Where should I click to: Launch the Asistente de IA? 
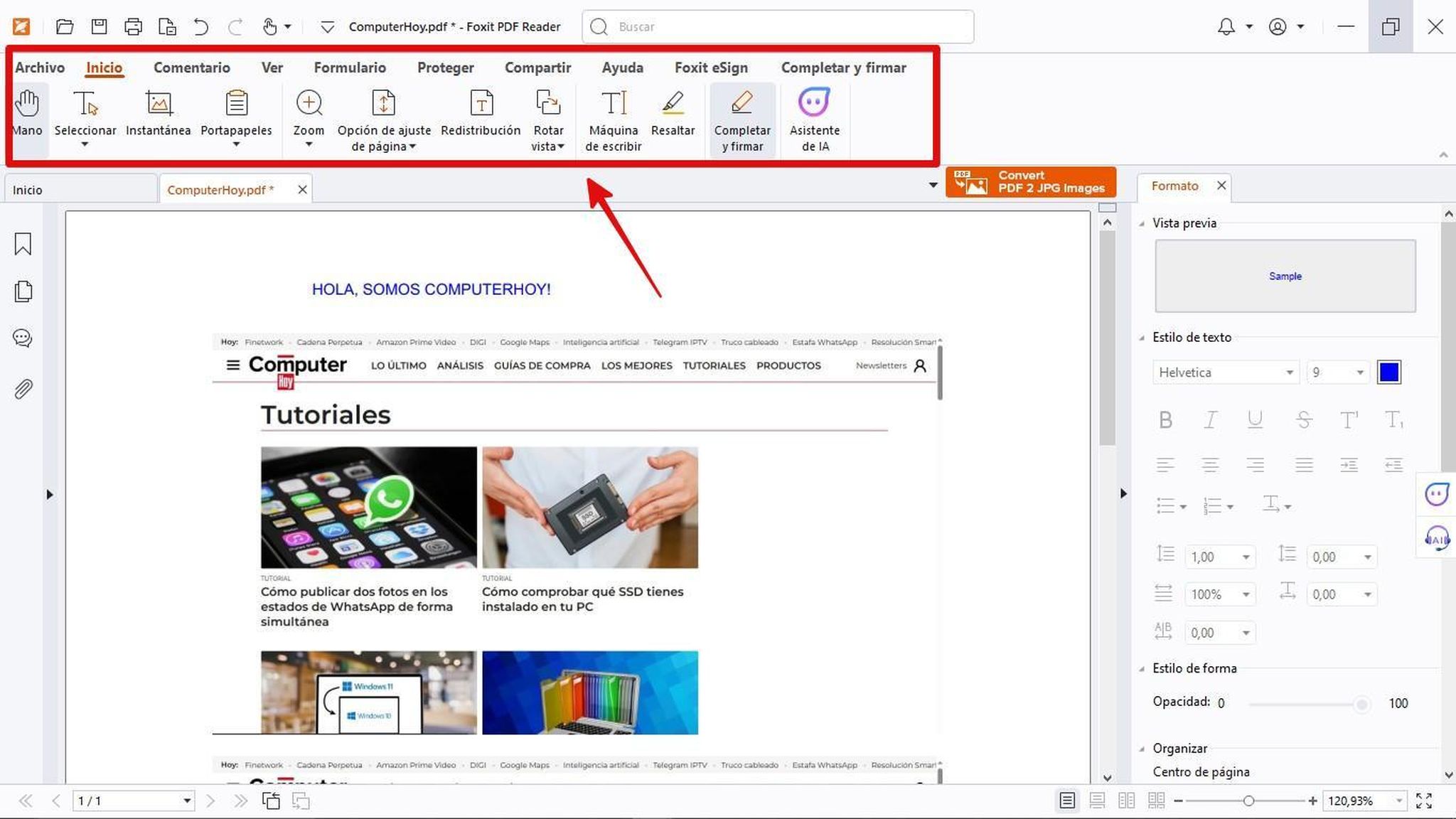pyautogui.click(x=814, y=117)
